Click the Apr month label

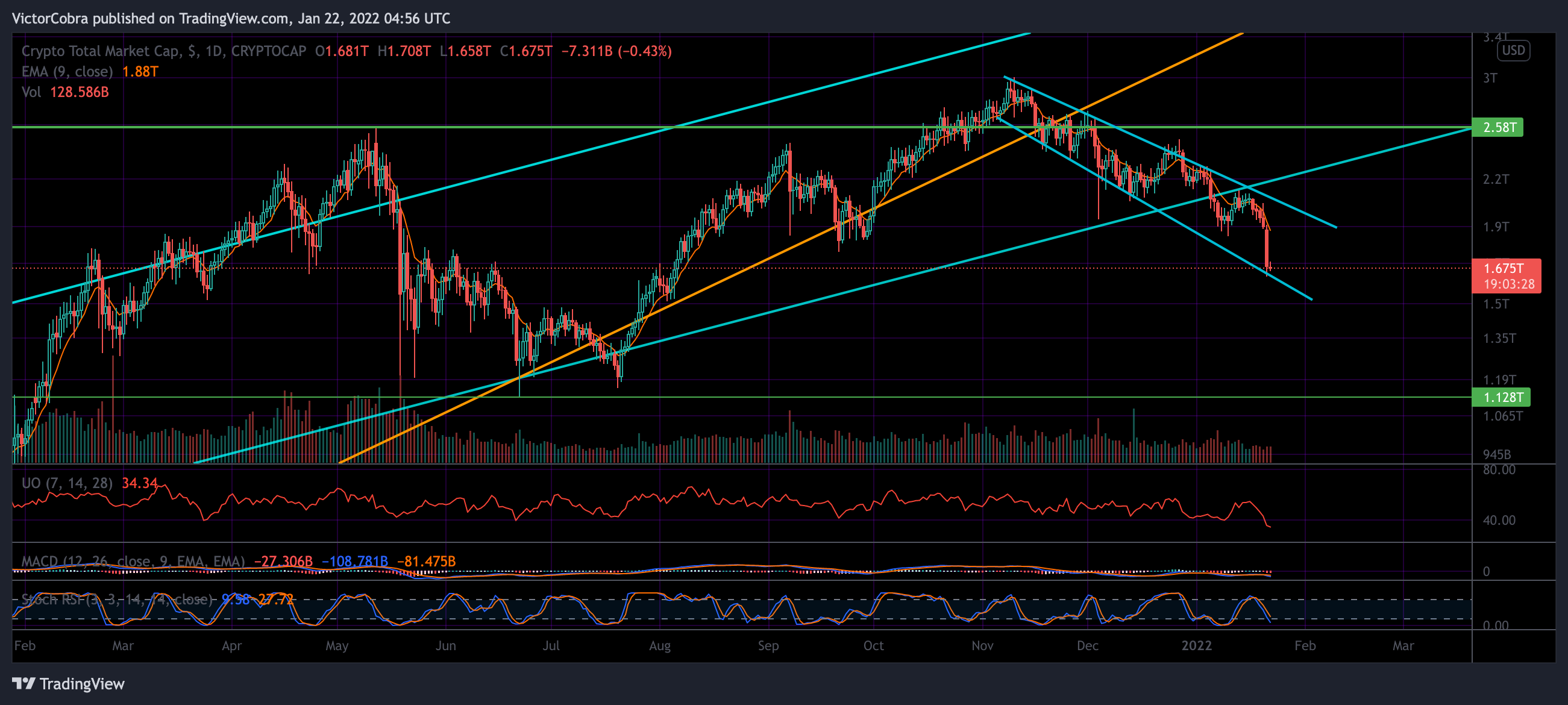[232, 645]
